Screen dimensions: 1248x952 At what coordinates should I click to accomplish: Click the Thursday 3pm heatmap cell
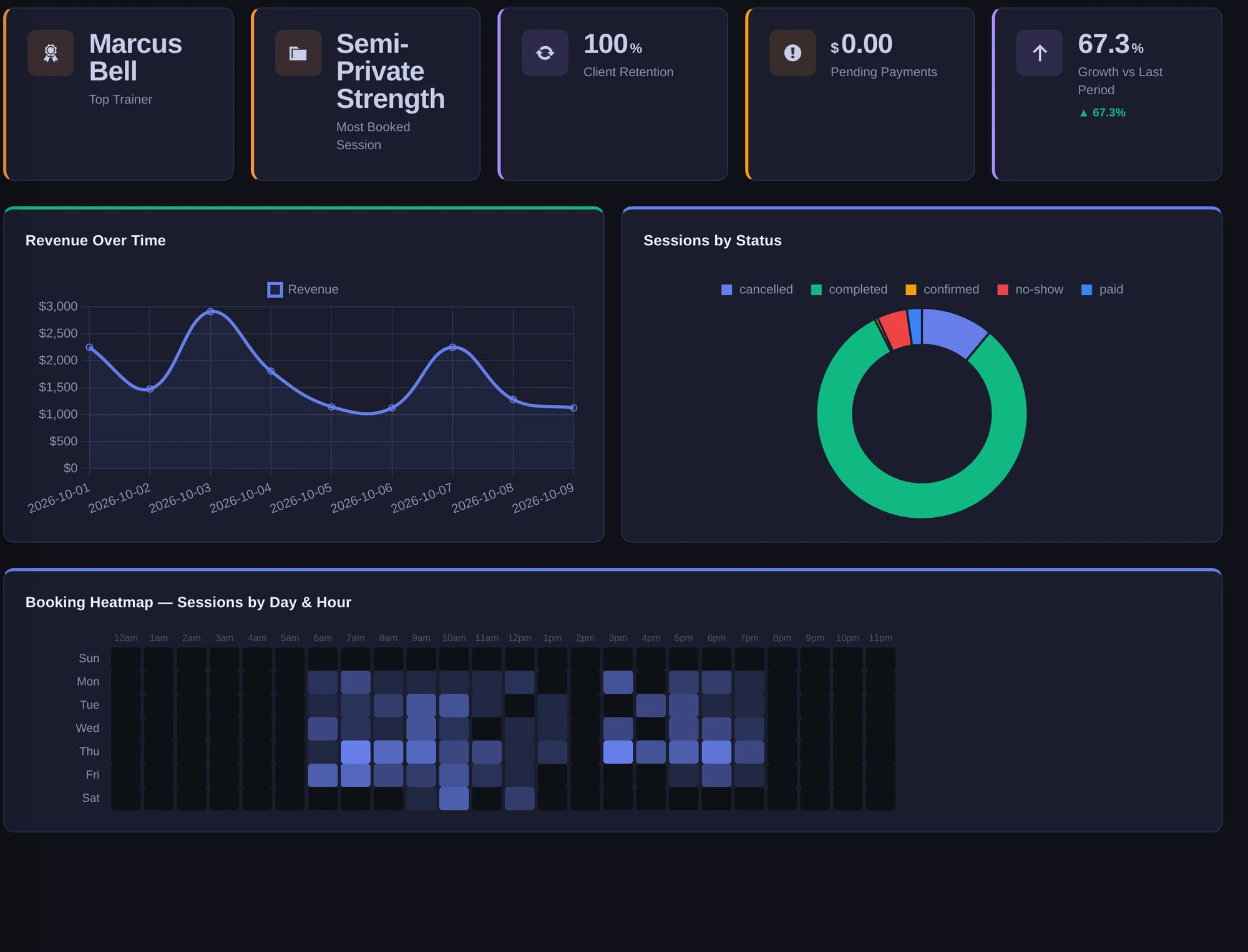point(618,752)
